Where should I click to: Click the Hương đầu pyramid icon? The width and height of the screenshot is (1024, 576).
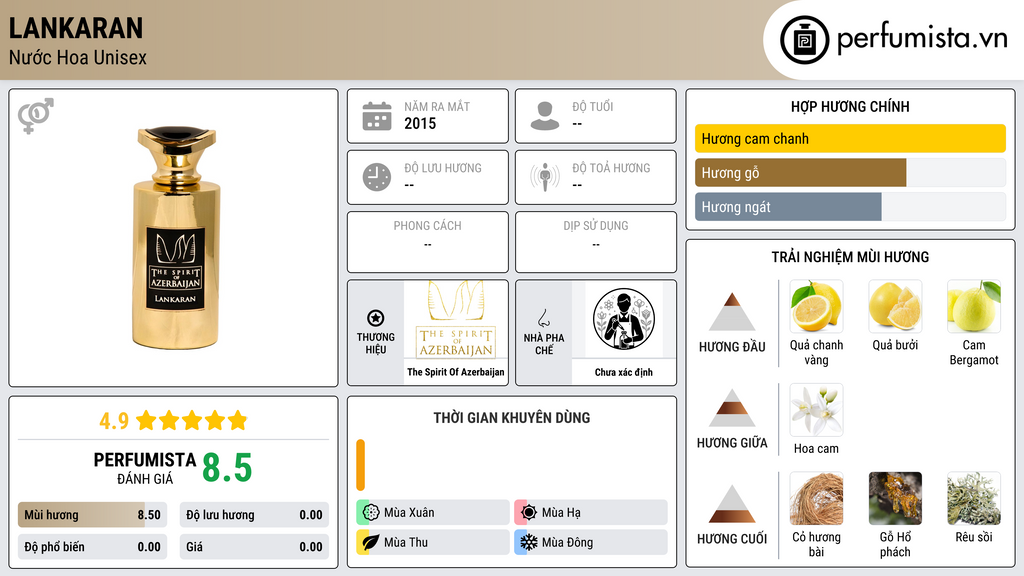(732, 312)
